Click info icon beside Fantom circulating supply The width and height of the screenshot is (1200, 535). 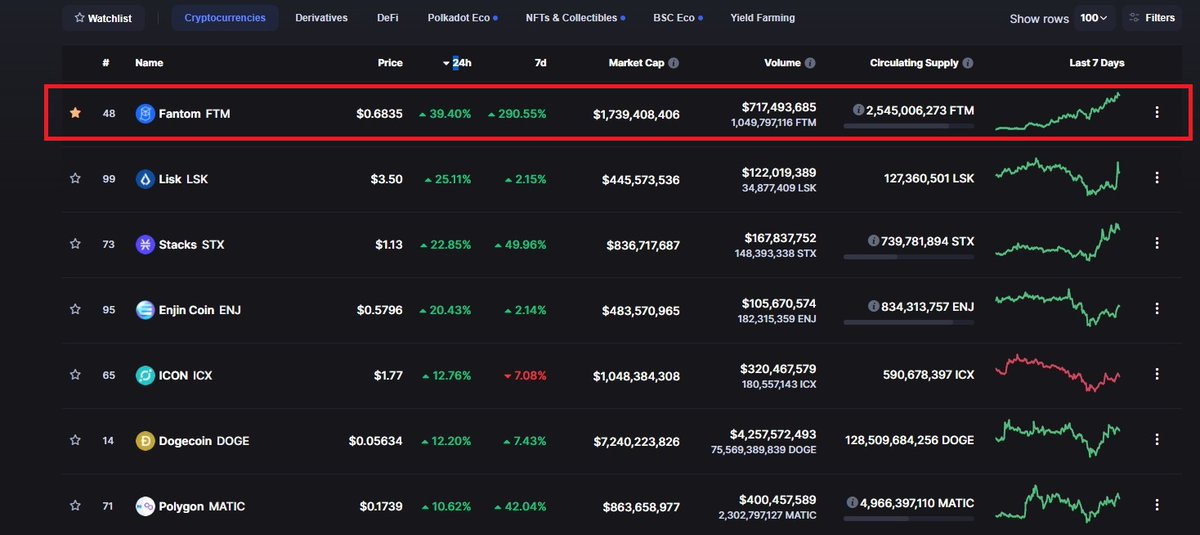pos(858,111)
